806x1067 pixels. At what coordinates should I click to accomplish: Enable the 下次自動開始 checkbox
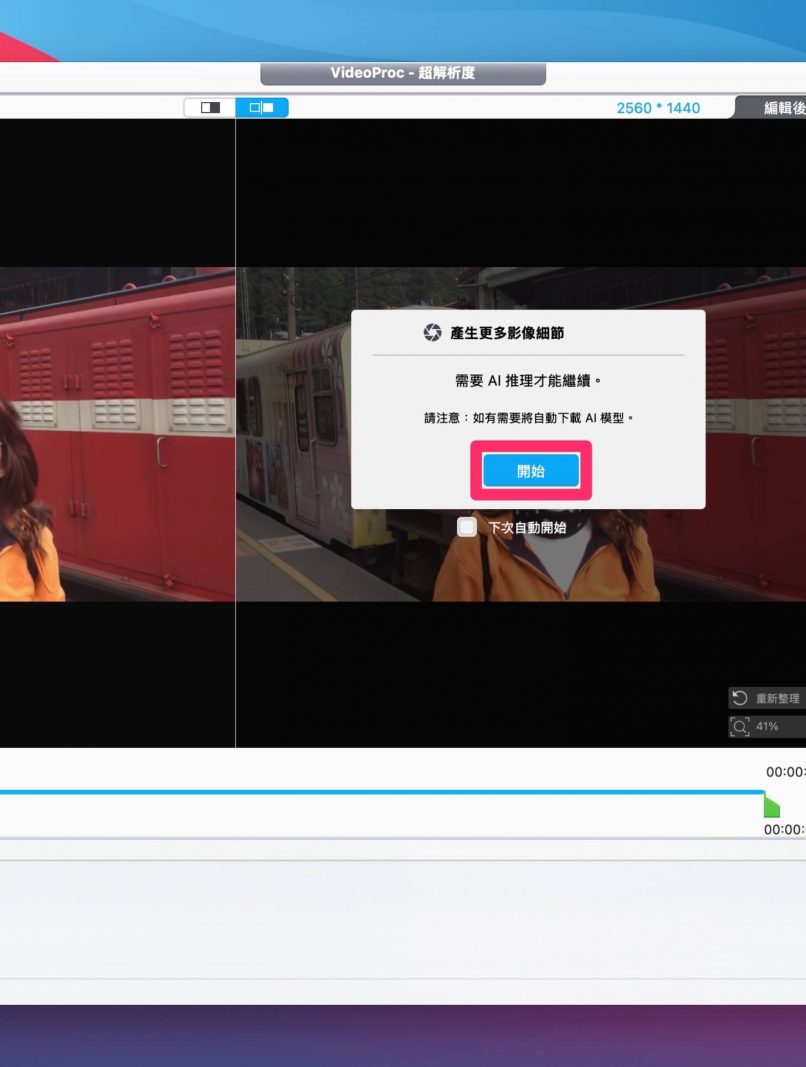click(467, 527)
